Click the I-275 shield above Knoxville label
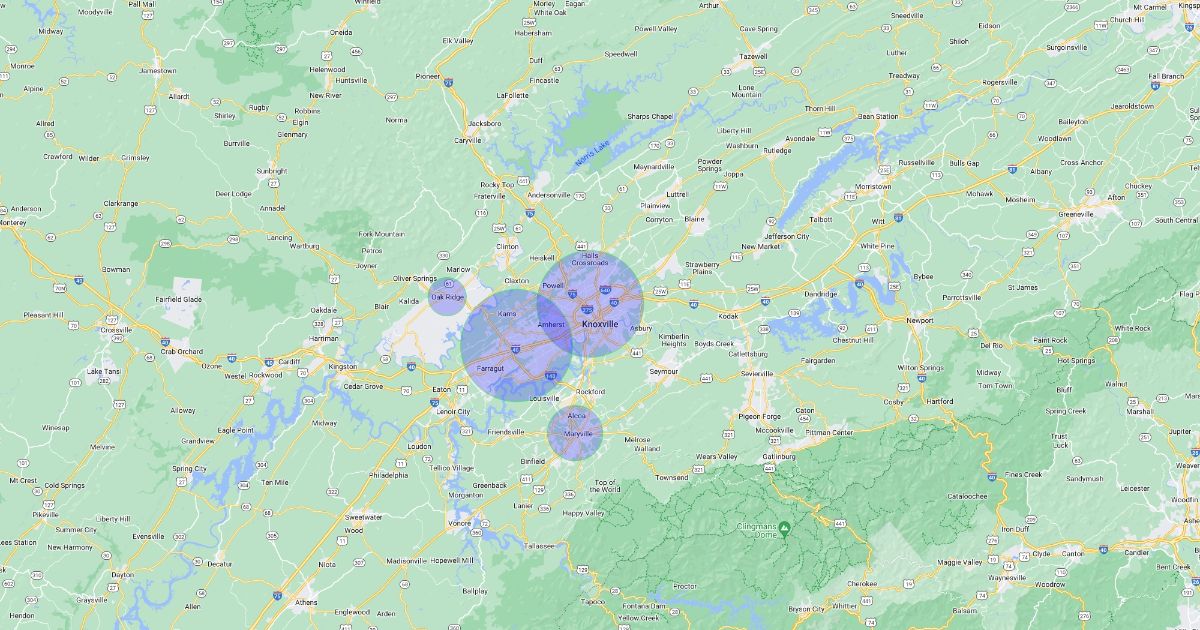Screen dimensions: 1200x630 pyautogui.click(x=587, y=311)
